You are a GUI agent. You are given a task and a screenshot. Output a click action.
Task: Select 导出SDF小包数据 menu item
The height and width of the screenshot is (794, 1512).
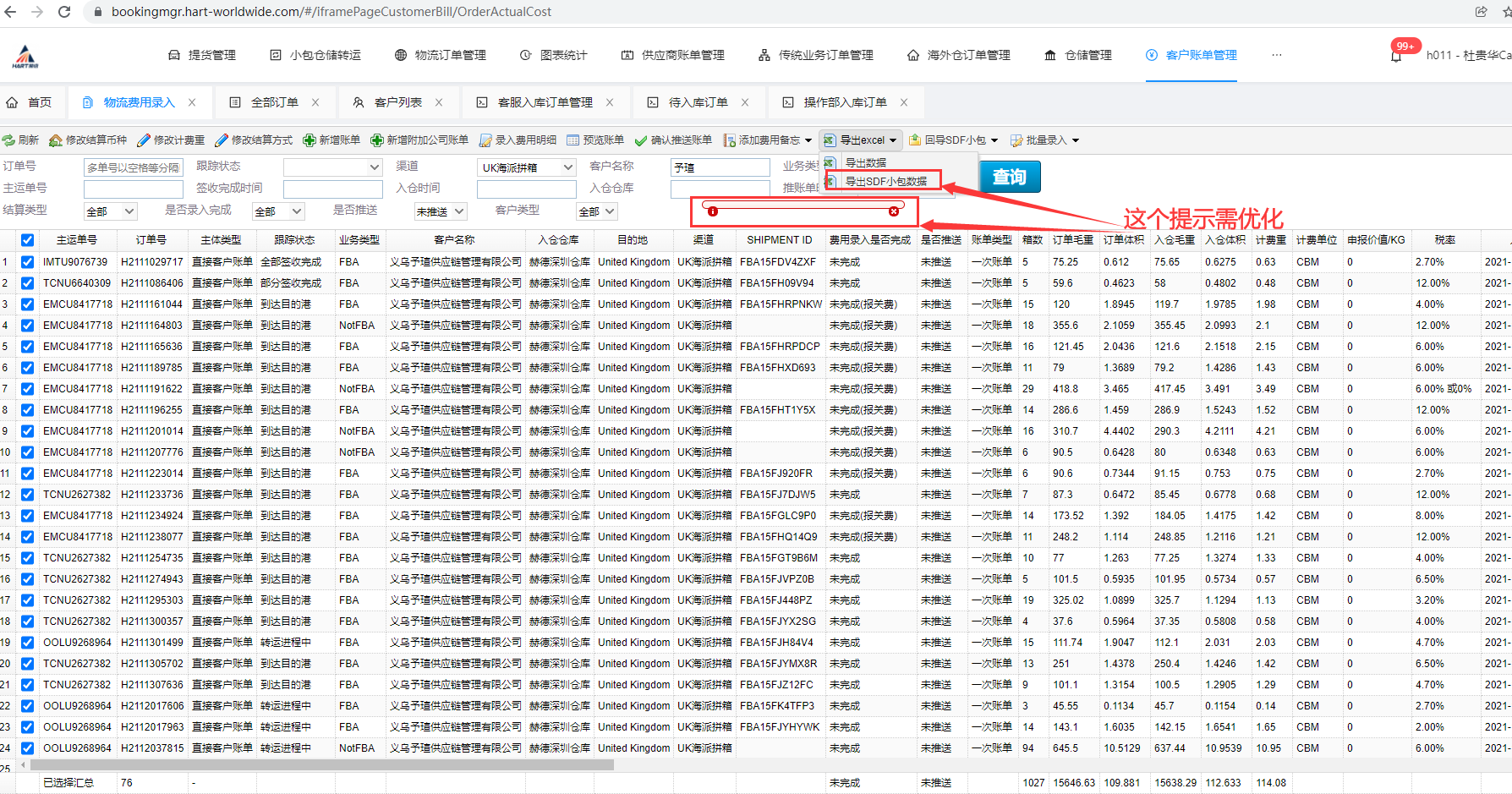click(885, 181)
